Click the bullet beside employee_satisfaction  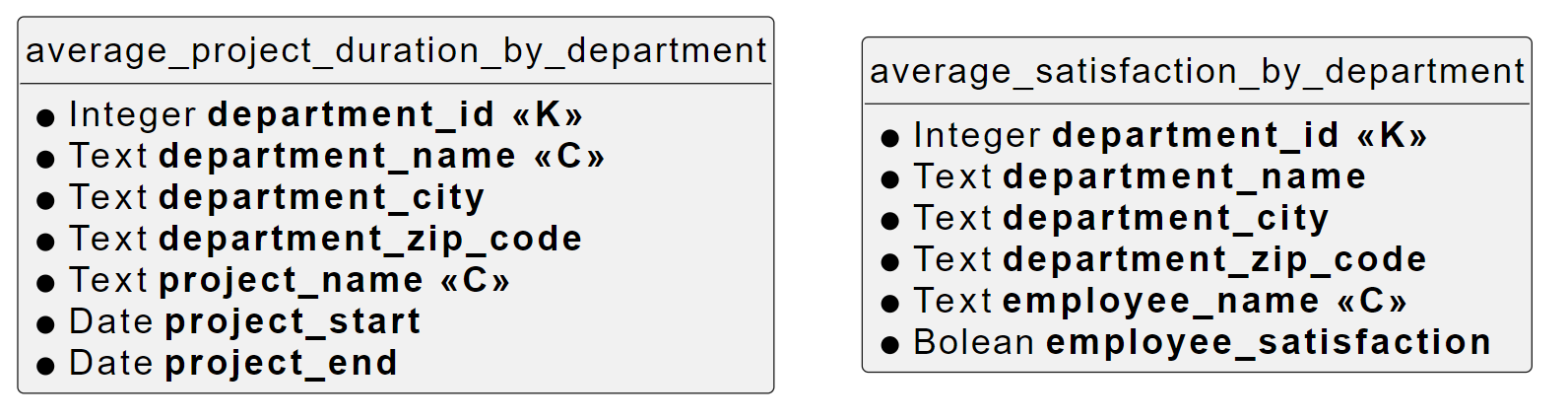pos(890,345)
